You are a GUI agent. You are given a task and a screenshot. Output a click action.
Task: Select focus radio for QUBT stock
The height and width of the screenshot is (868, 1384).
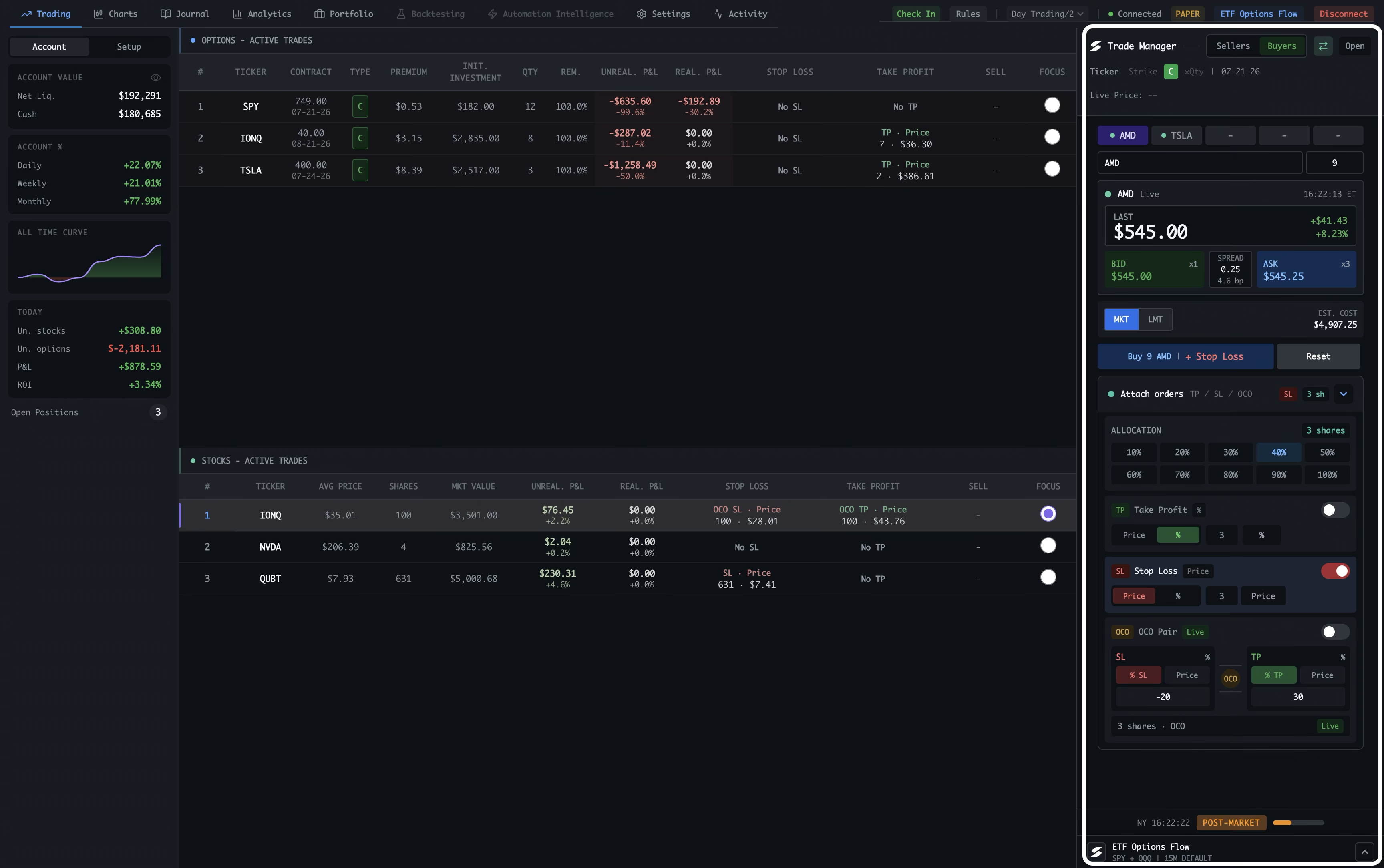tap(1048, 577)
